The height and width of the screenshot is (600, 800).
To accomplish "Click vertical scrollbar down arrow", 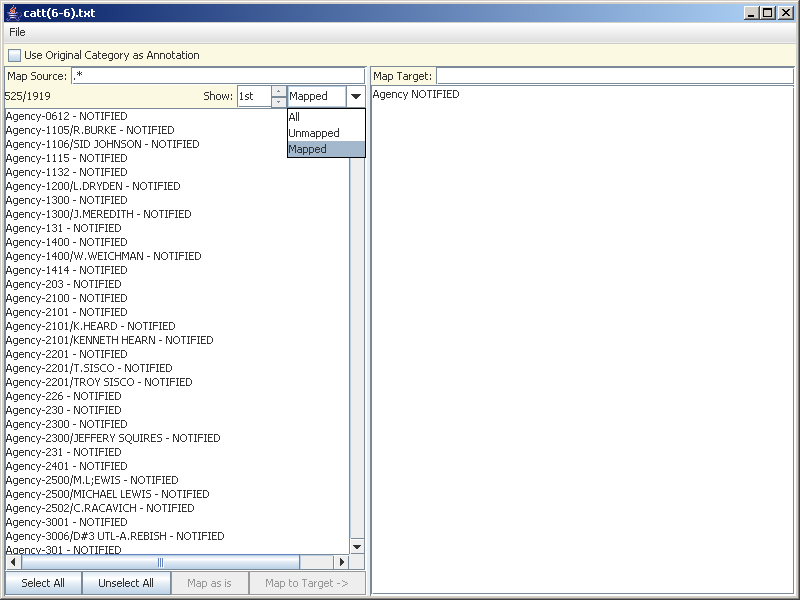I will click(357, 547).
